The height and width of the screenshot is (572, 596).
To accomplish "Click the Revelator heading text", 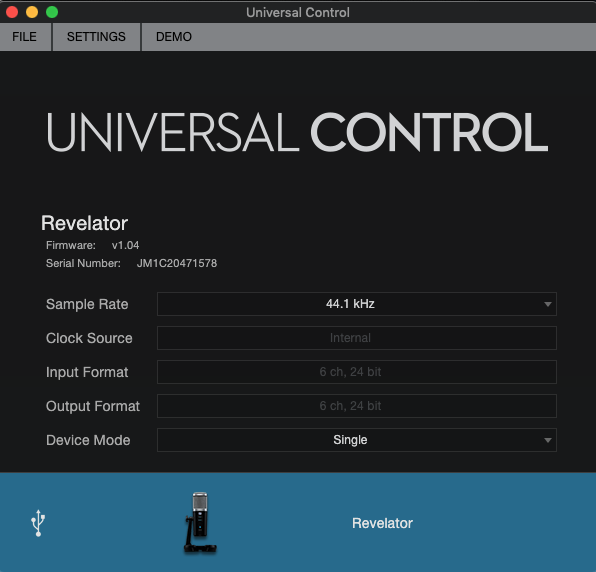I will [x=84, y=223].
